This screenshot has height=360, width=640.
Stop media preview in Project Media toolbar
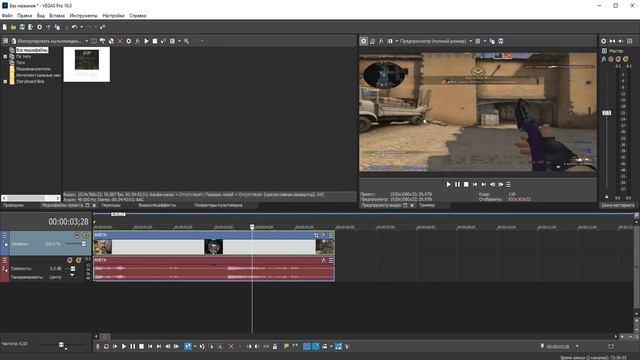point(155,41)
